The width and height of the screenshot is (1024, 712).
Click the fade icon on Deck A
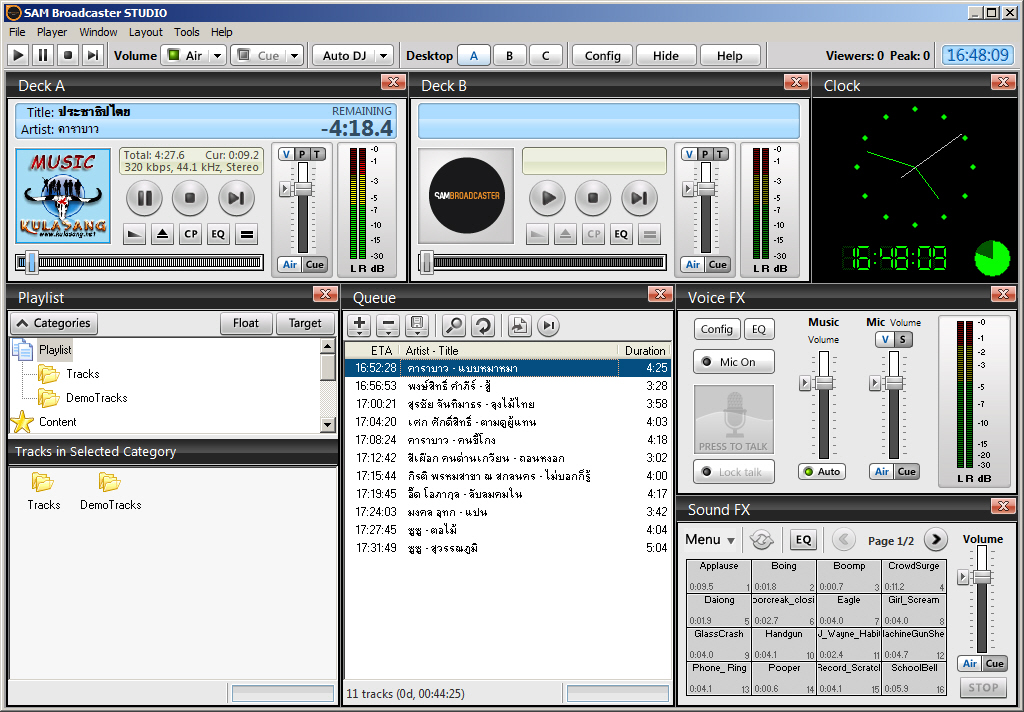pos(134,234)
